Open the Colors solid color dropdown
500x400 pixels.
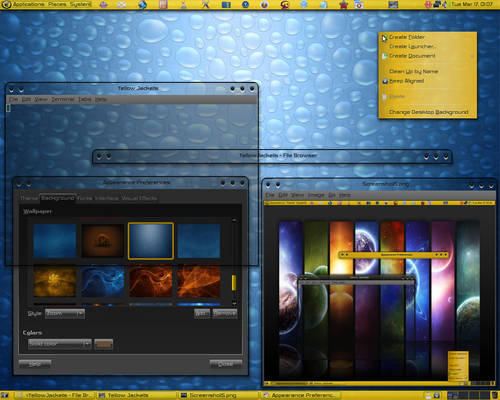59,344
